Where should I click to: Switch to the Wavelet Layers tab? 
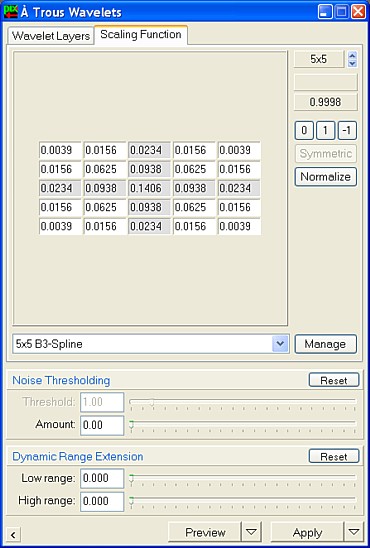(51, 36)
